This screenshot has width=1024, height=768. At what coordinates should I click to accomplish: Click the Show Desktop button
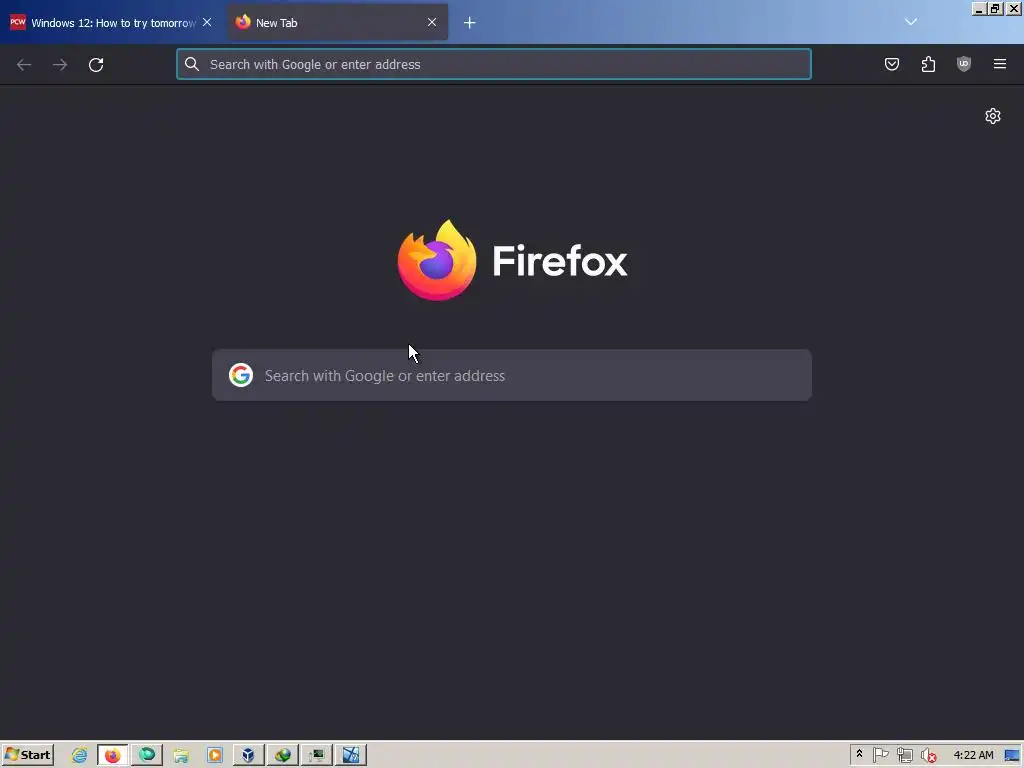1012,756
